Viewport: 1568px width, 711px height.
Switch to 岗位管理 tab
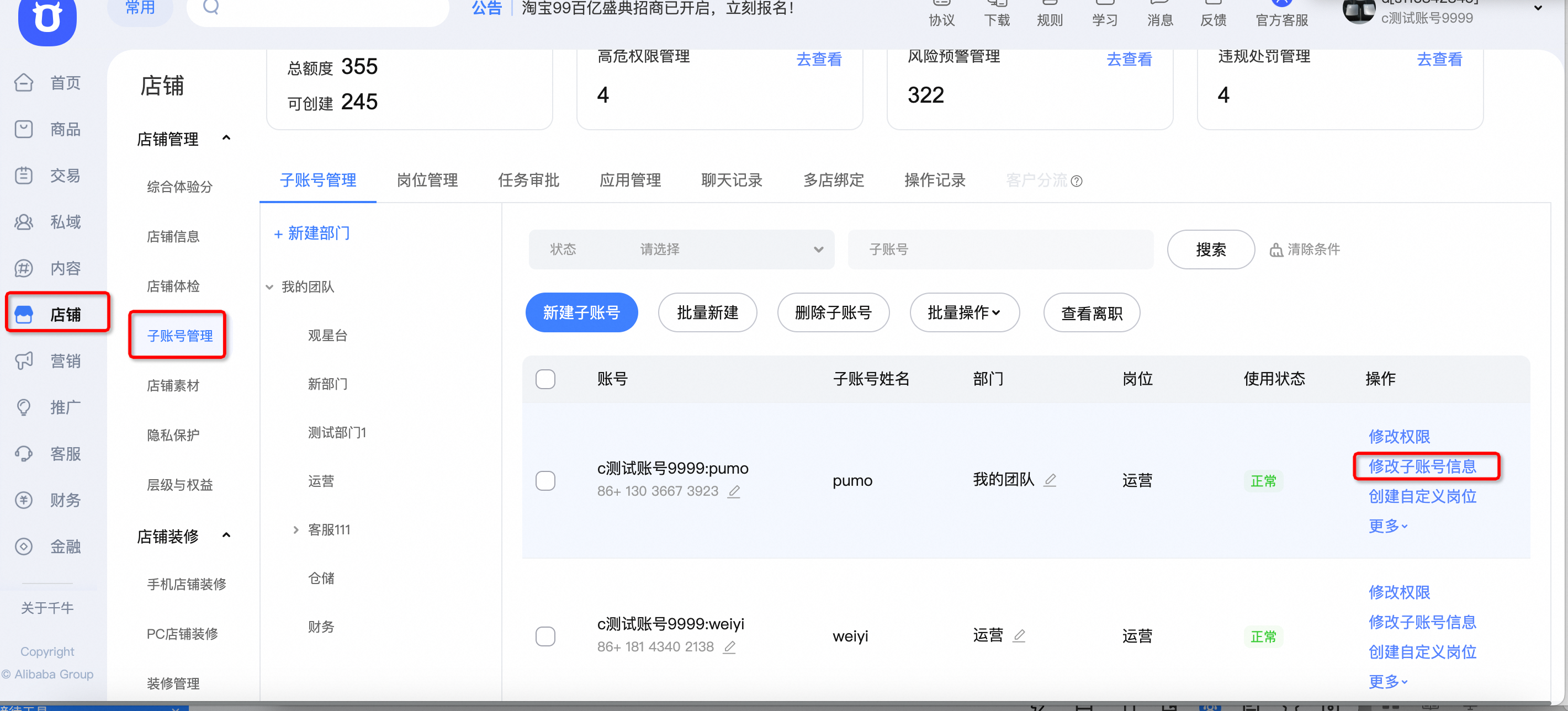427,180
